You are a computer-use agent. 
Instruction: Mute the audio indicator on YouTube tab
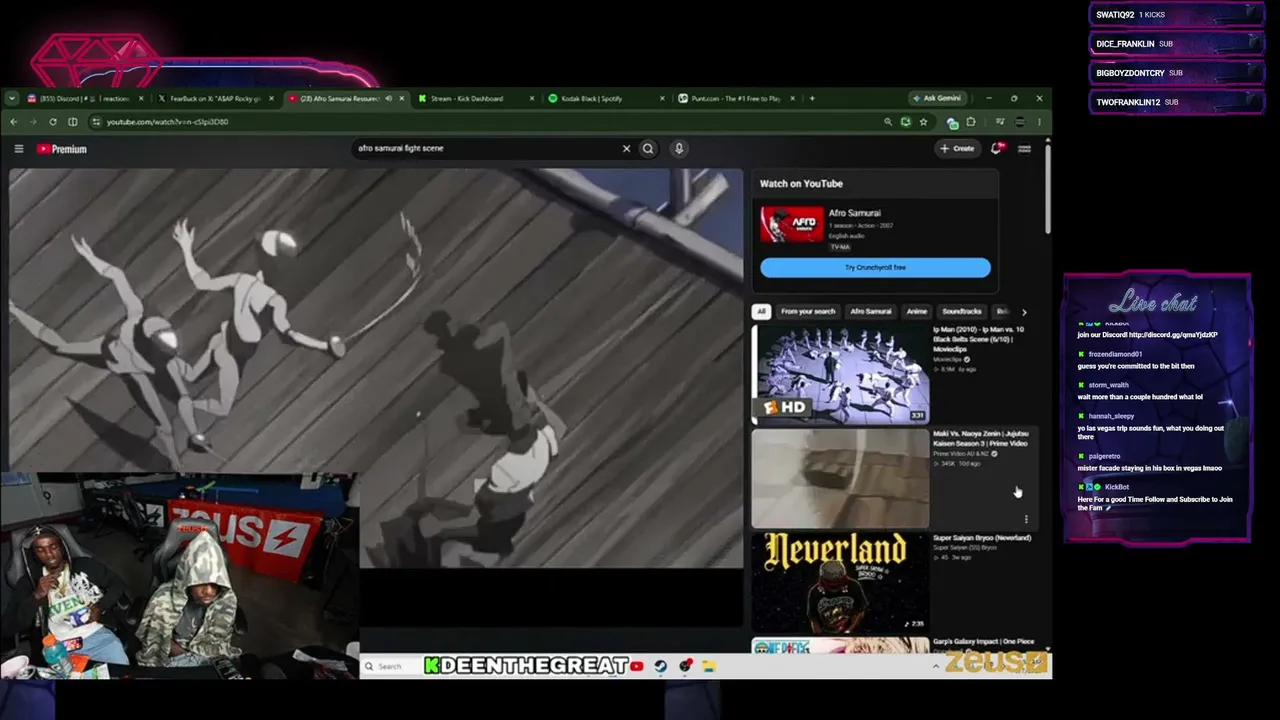(x=388, y=98)
